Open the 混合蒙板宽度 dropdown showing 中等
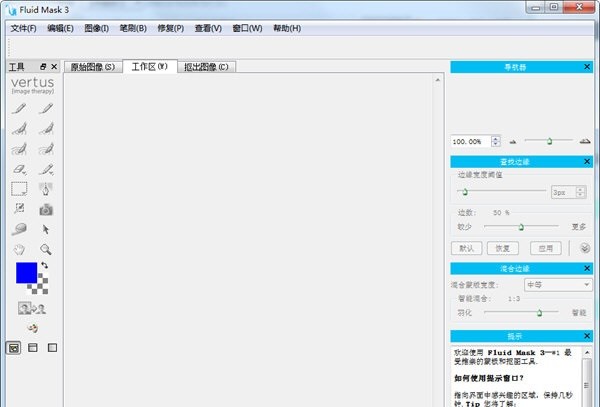Viewport: 600px width, 407px height. click(x=558, y=285)
